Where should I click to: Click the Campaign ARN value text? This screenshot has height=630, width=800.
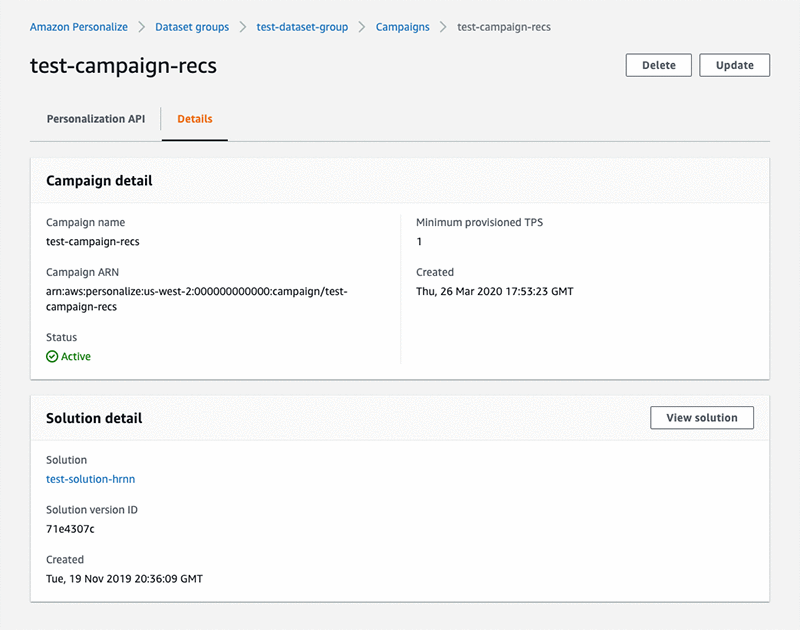[196, 299]
